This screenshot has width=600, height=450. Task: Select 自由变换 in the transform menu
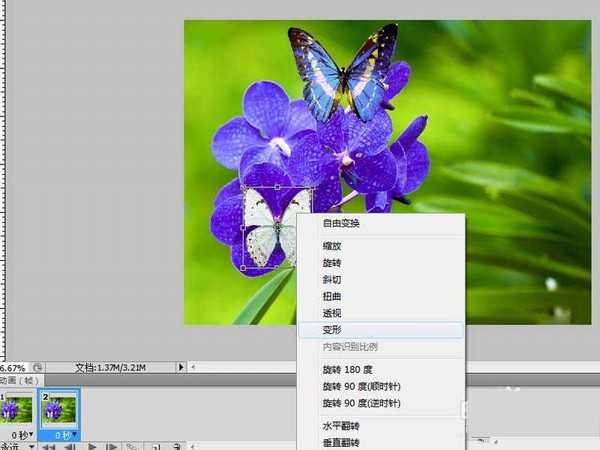click(x=341, y=223)
